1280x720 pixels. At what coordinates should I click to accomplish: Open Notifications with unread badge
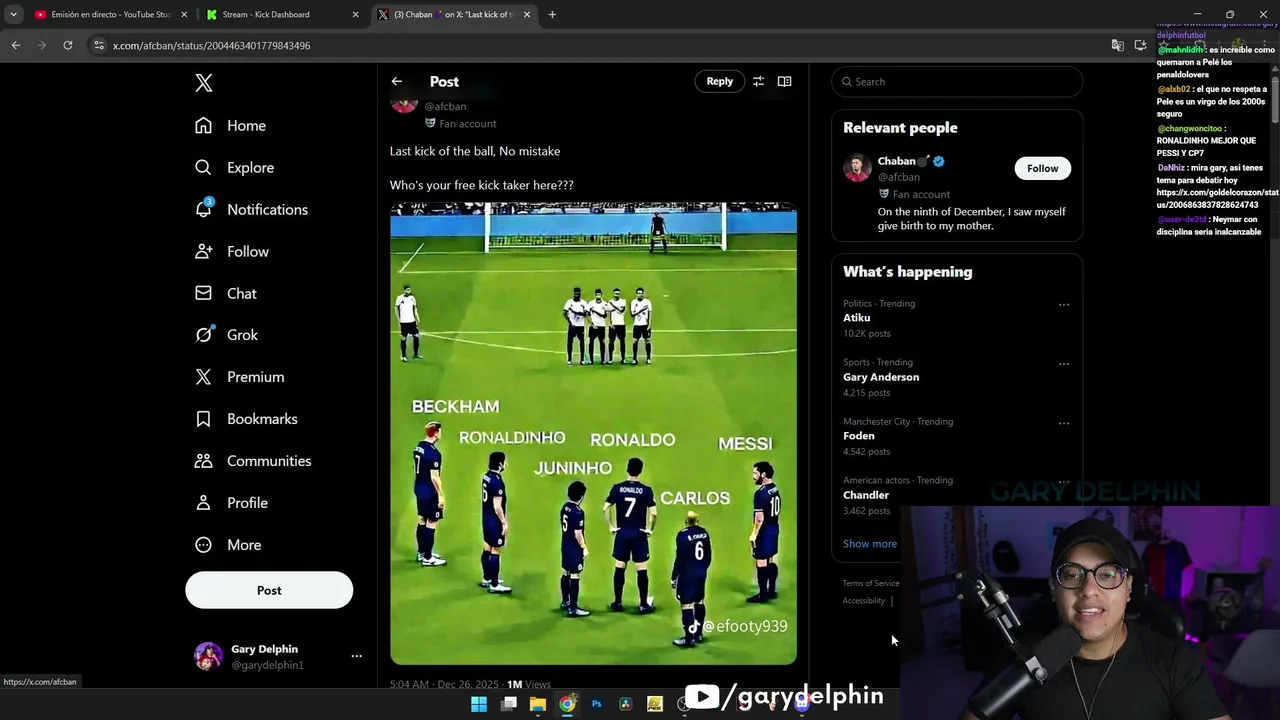[x=252, y=209]
